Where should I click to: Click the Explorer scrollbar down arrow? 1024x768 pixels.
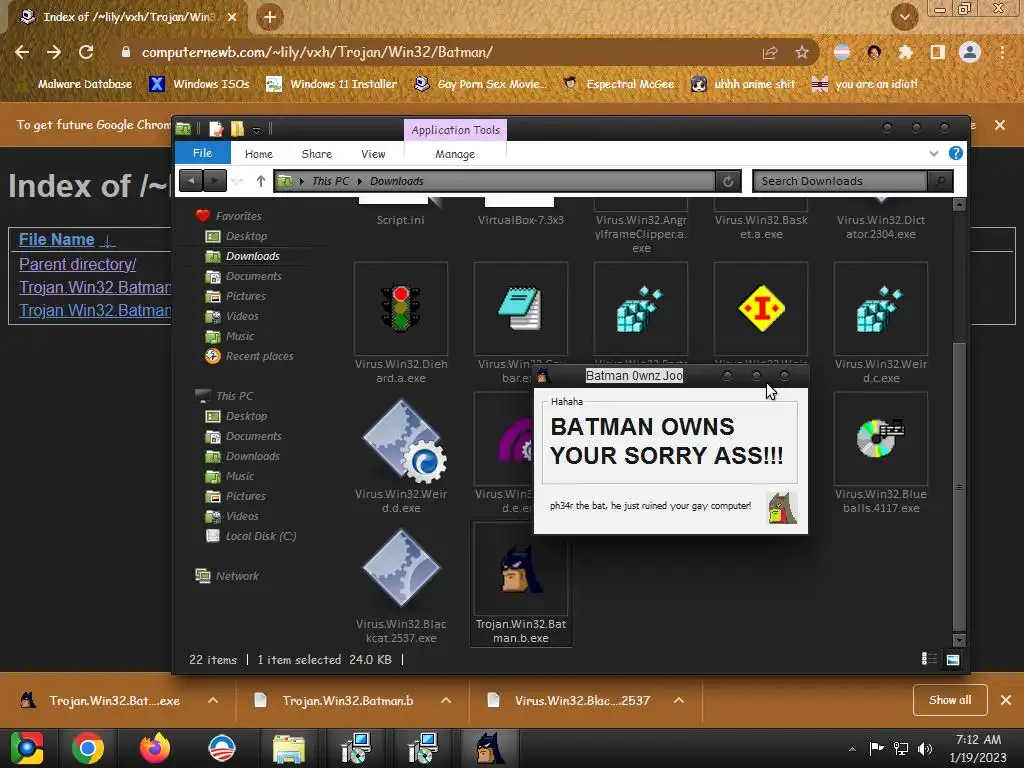click(959, 641)
